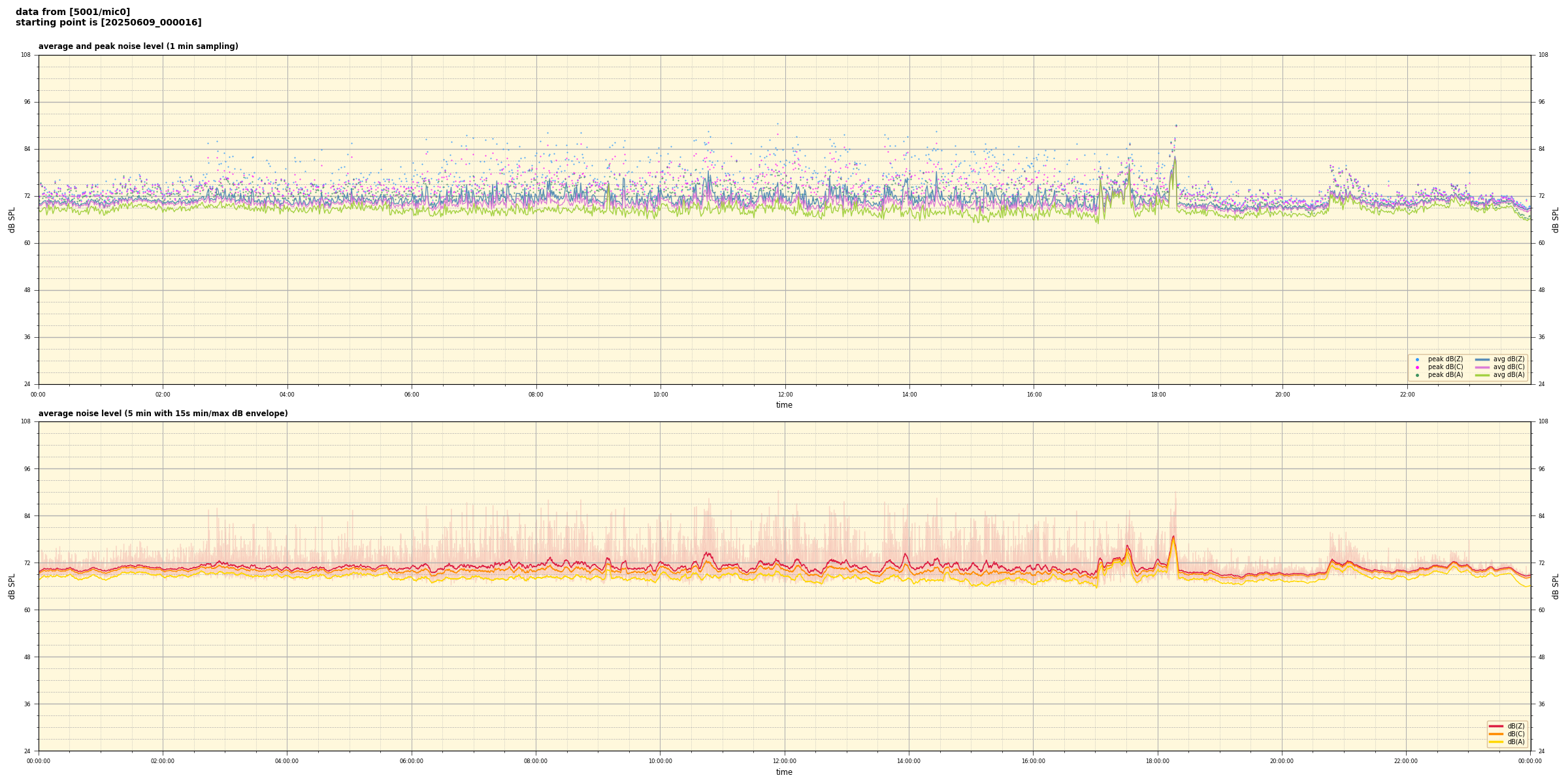This screenshot has width=1568, height=784.
Task: Click the left "dB SPL" axis label of bottom chart
Action: pyautogui.click(x=12, y=586)
